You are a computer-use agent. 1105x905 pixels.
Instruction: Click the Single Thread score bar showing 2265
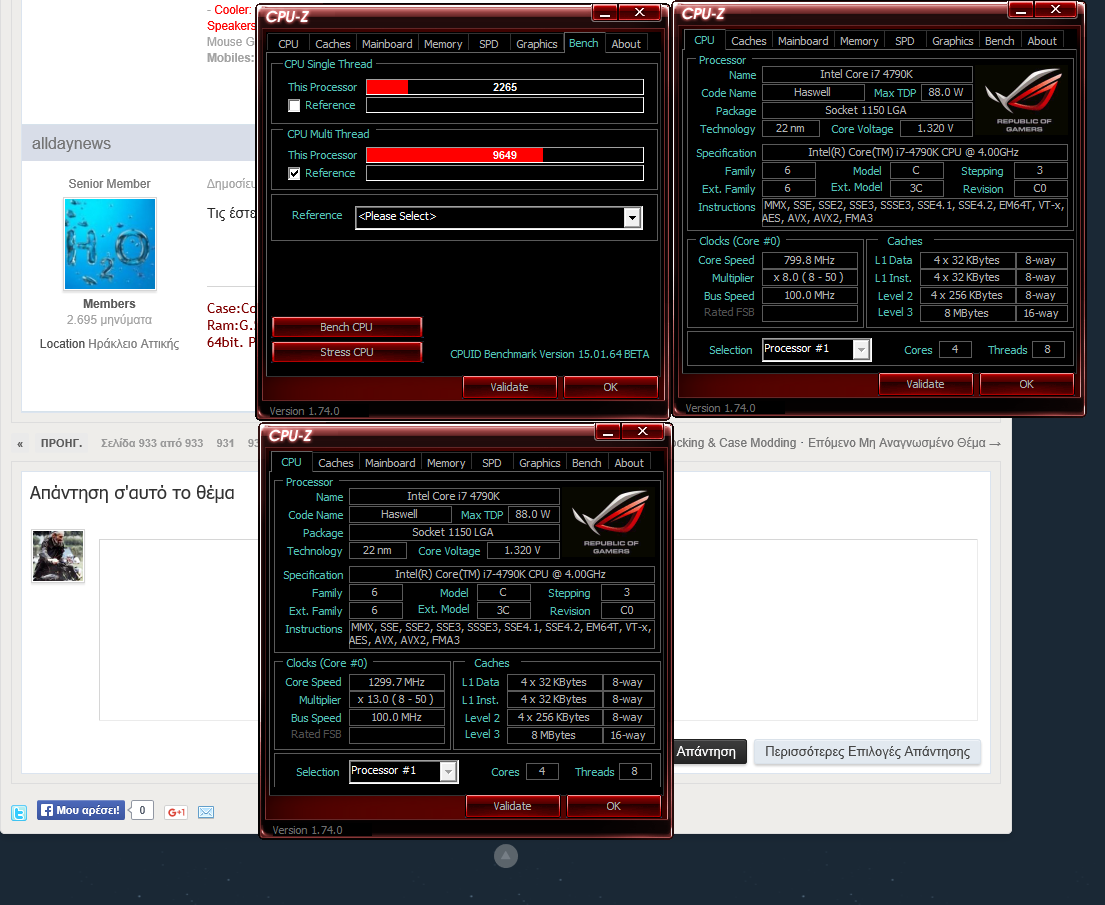click(505, 87)
